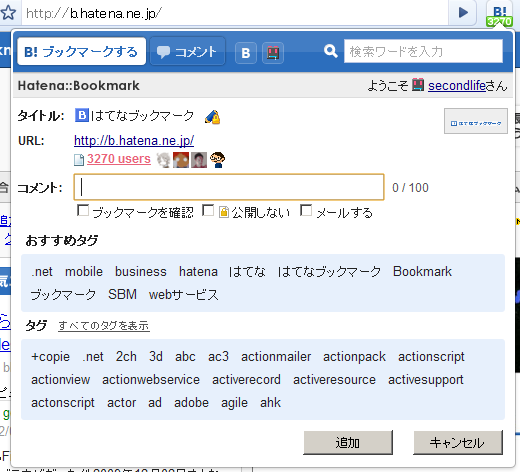
Task: Check the メールする checkbox
Action: (x=306, y=210)
